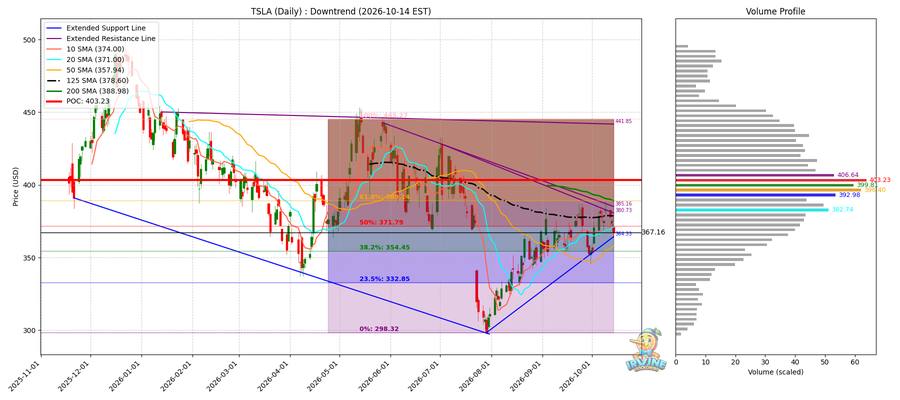Screen dimensions: 900x400
Task: Click the 0 volume axis tick
Action: click(x=676, y=362)
